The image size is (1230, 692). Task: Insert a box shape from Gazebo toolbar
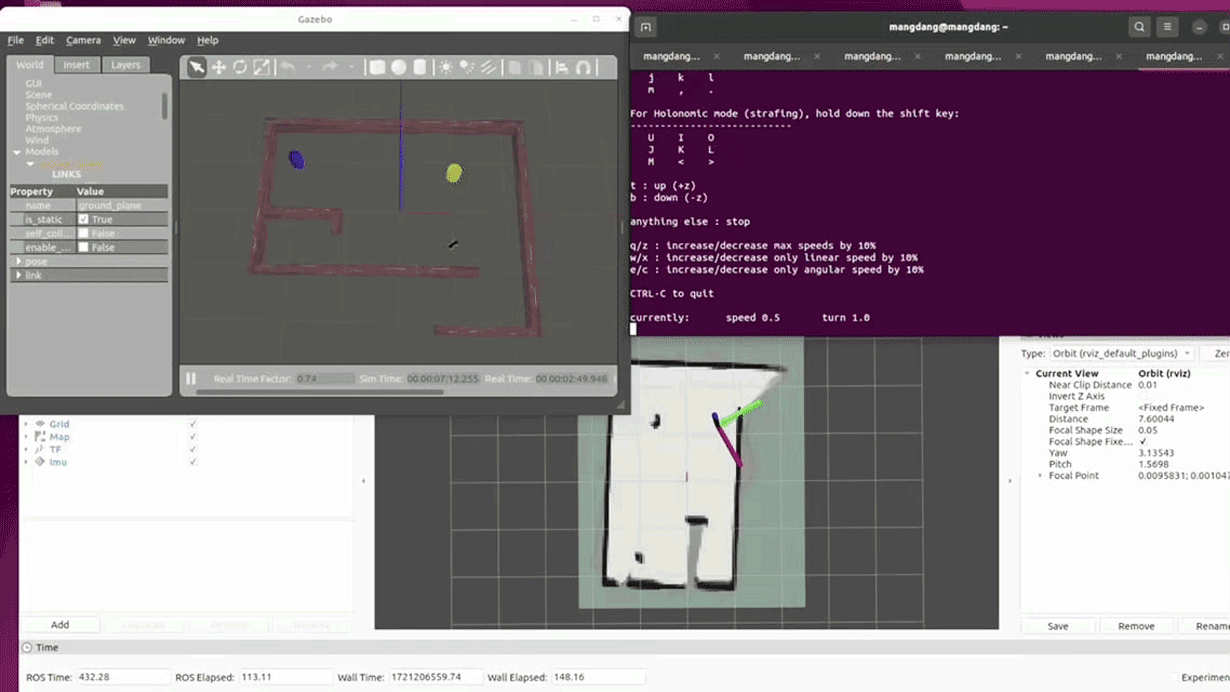[377, 67]
